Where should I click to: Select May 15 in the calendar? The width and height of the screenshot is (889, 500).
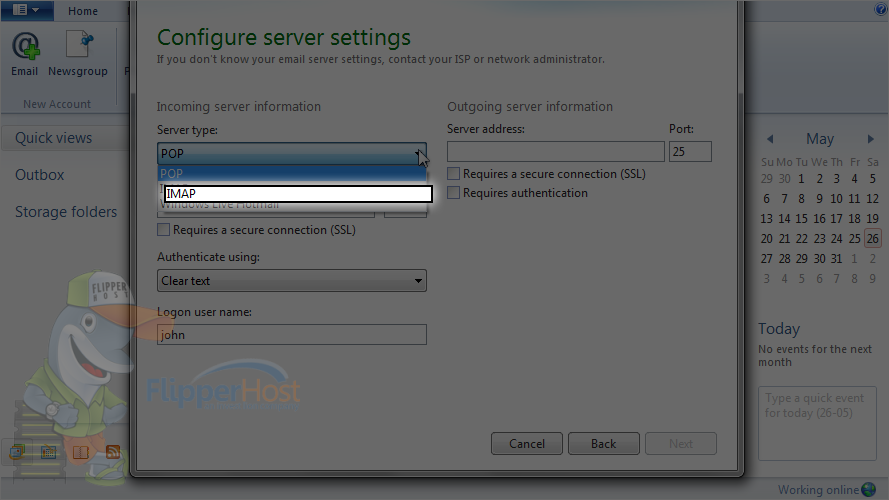pyautogui.click(x=801, y=219)
